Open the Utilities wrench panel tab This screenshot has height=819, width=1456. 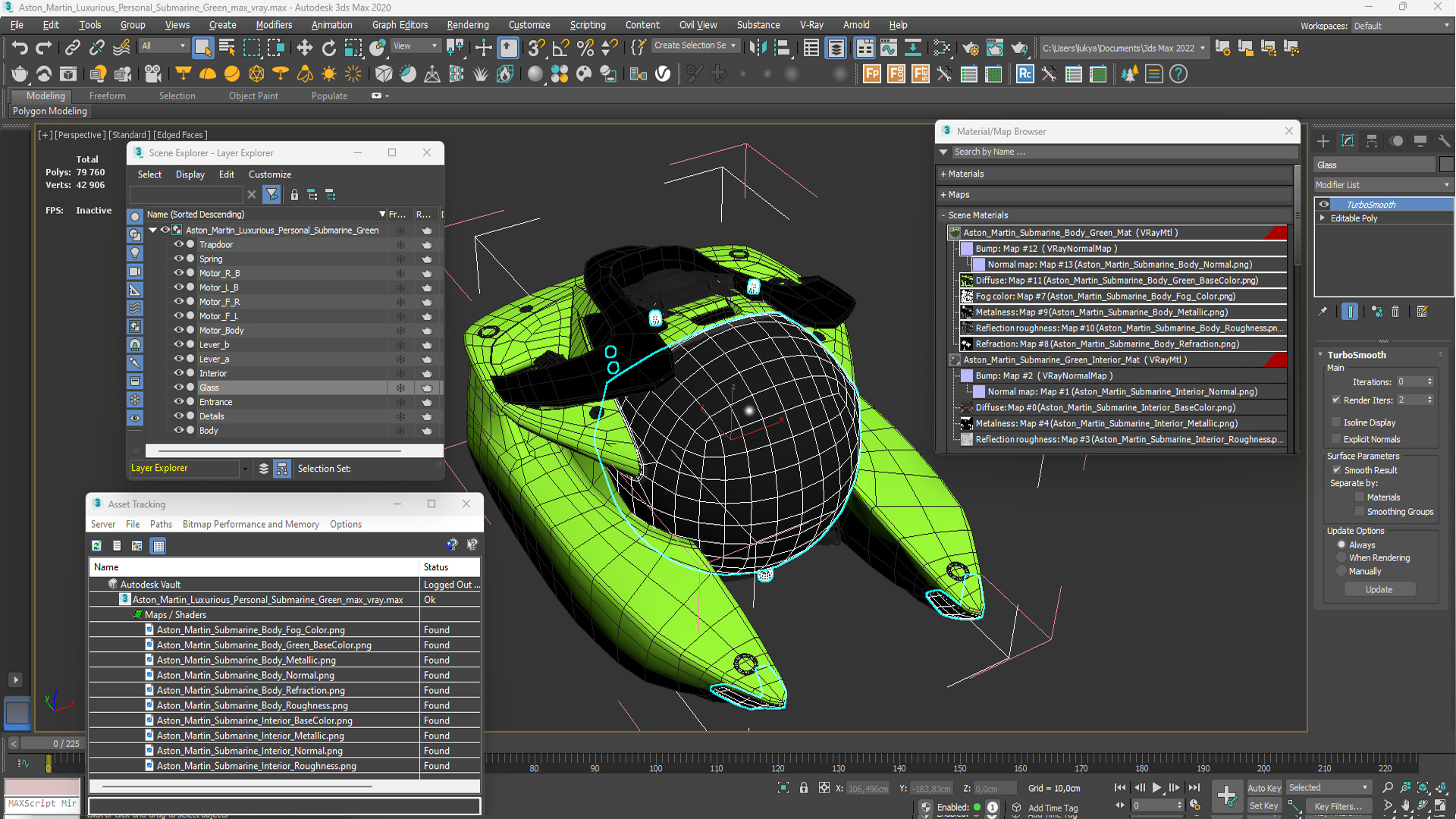(x=1444, y=141)
